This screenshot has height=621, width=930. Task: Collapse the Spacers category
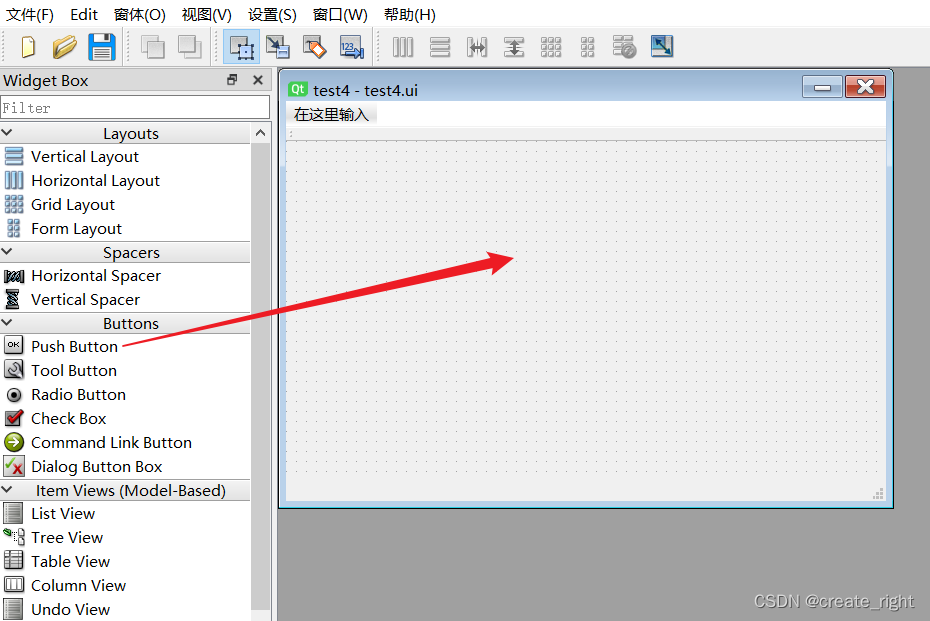click(x=7, y=251)
